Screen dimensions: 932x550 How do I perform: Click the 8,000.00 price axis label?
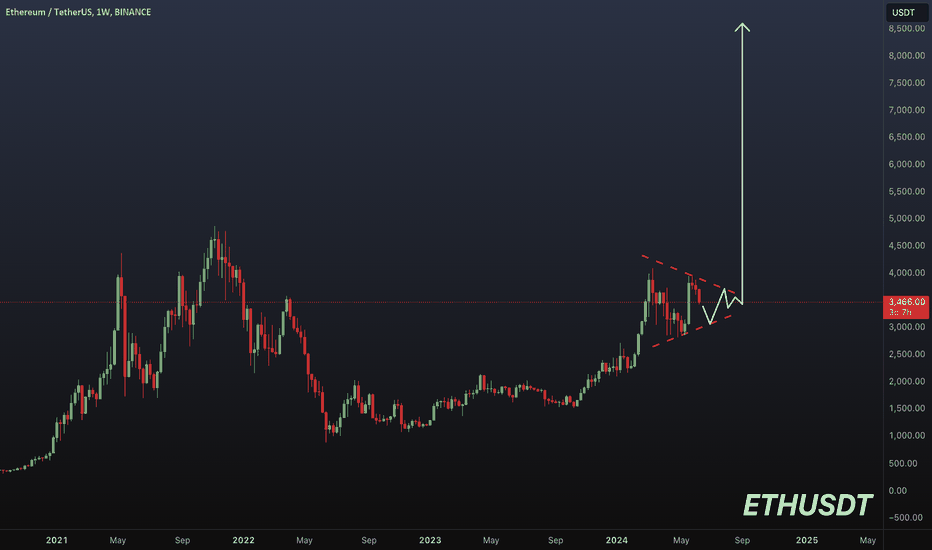pos(906,56)
